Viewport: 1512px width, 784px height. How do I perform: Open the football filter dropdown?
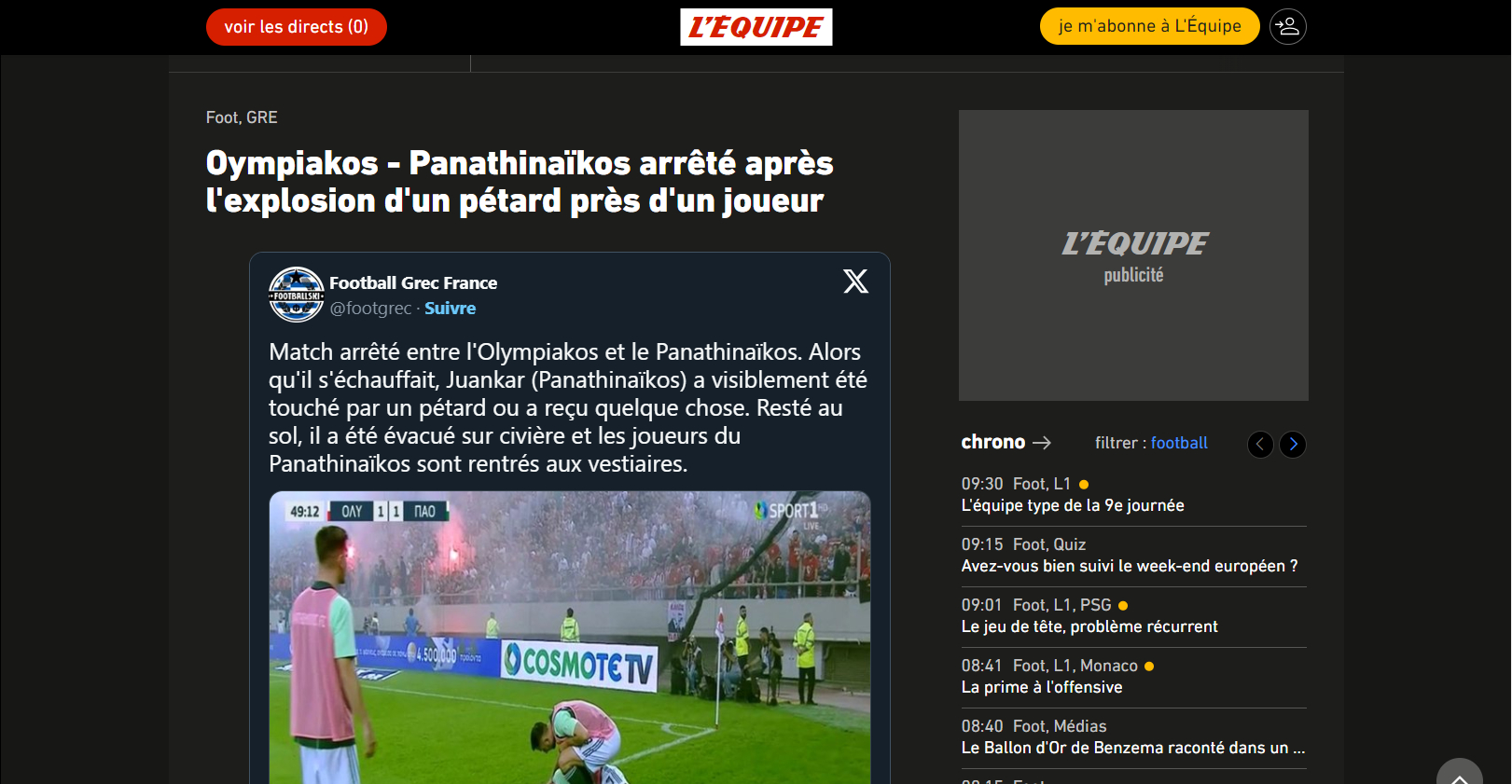[1179, 443]
